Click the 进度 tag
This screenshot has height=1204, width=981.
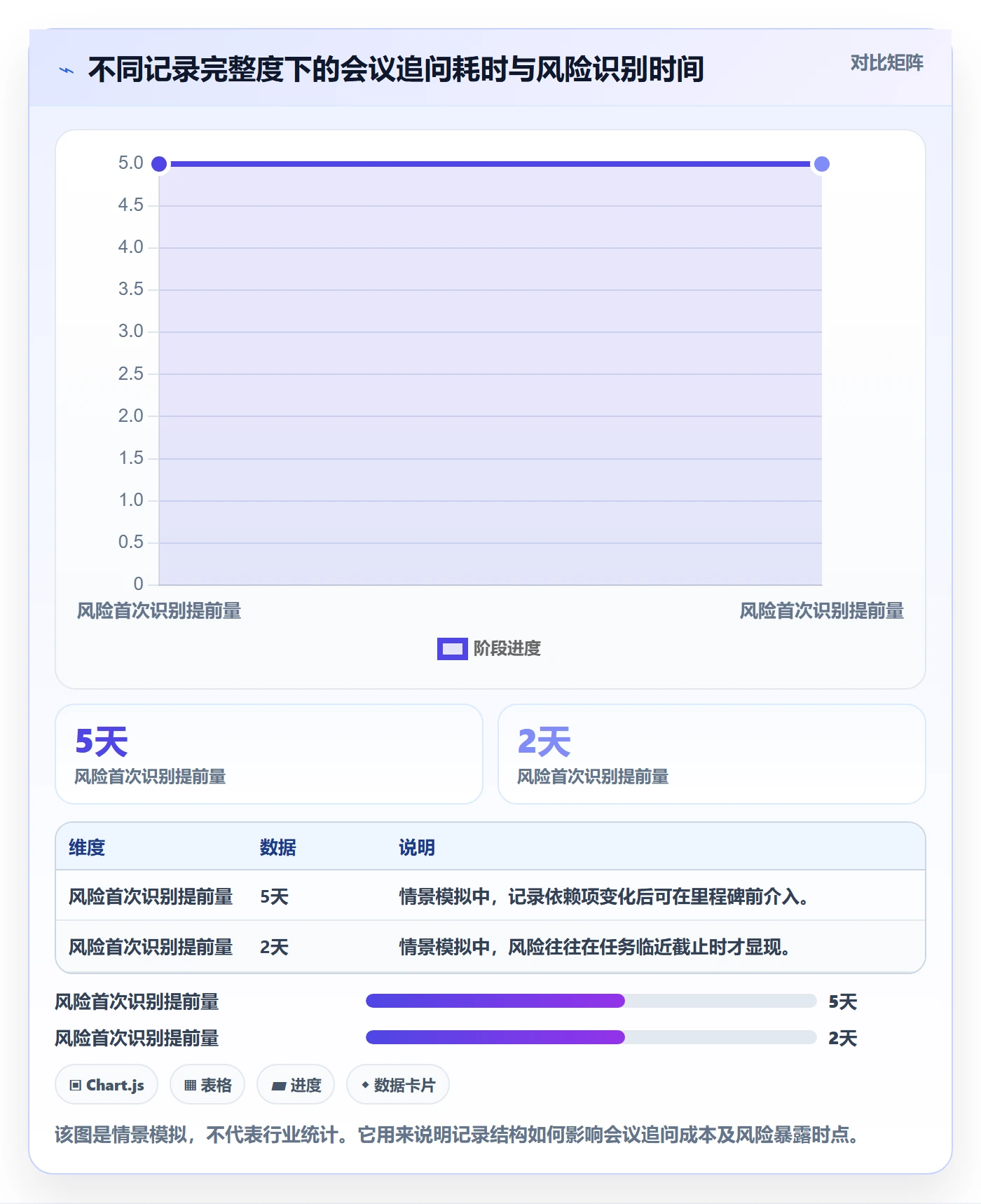296,1085
